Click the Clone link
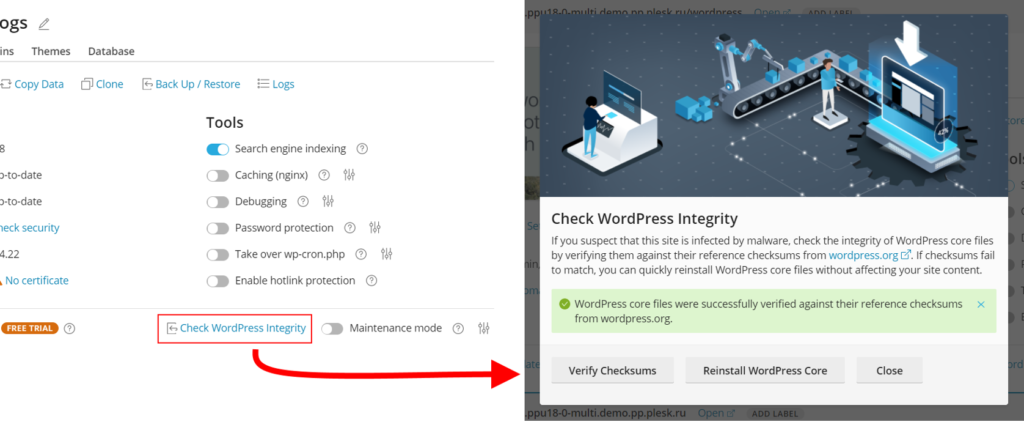 click(109, 84)
